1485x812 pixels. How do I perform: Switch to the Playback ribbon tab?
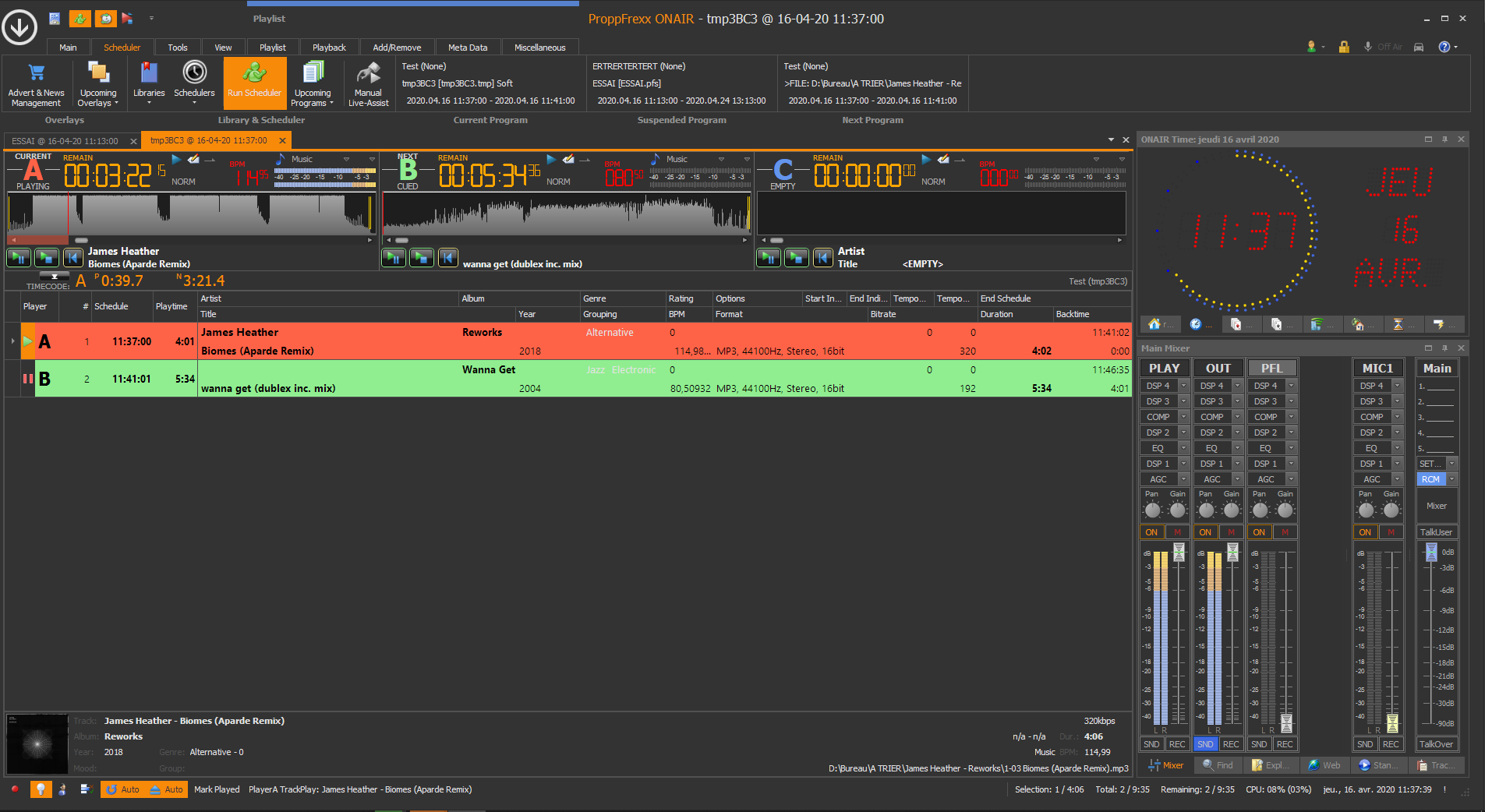click(x=329, y=48)
